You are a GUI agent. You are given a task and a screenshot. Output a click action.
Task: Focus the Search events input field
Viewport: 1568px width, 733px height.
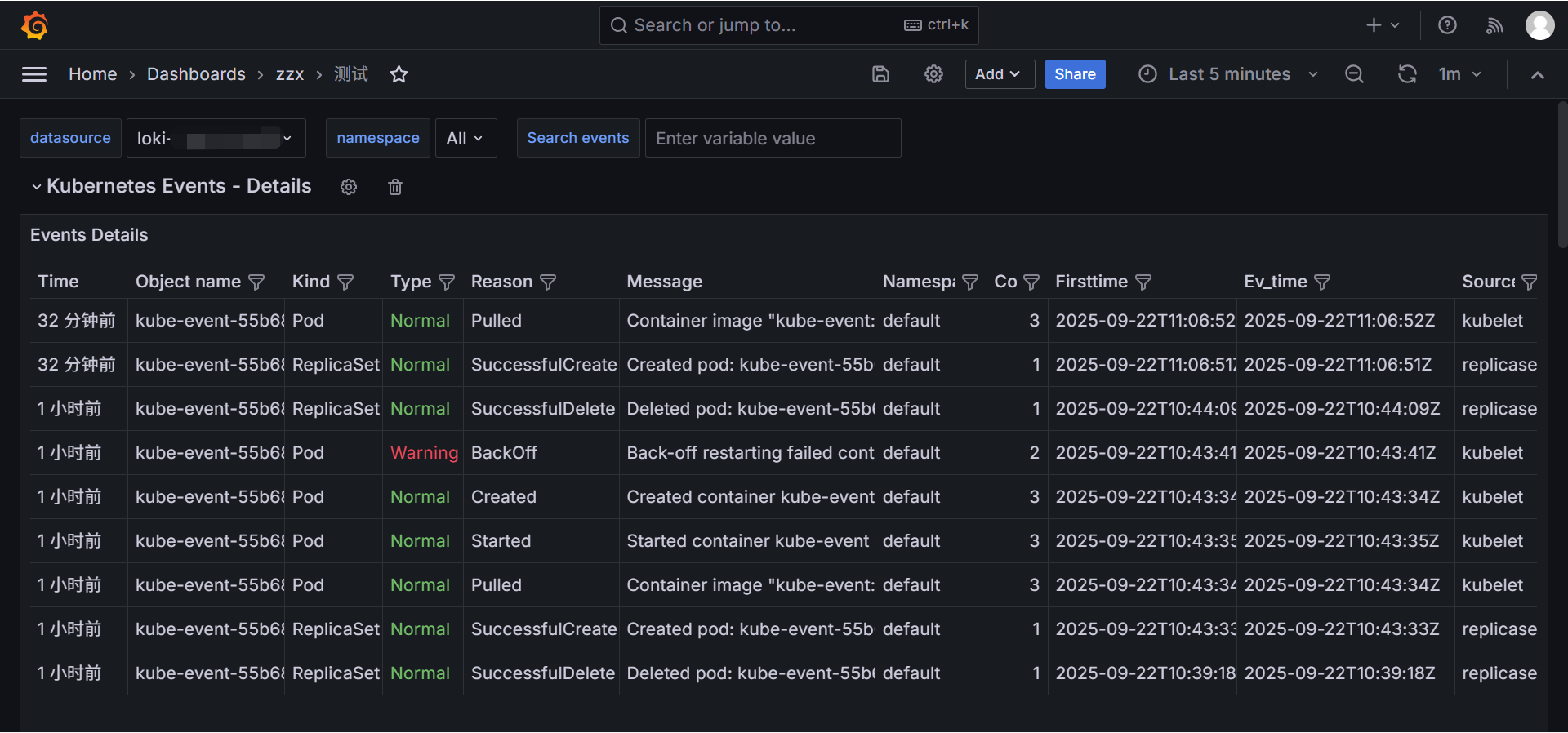click(x=773, y=139)
